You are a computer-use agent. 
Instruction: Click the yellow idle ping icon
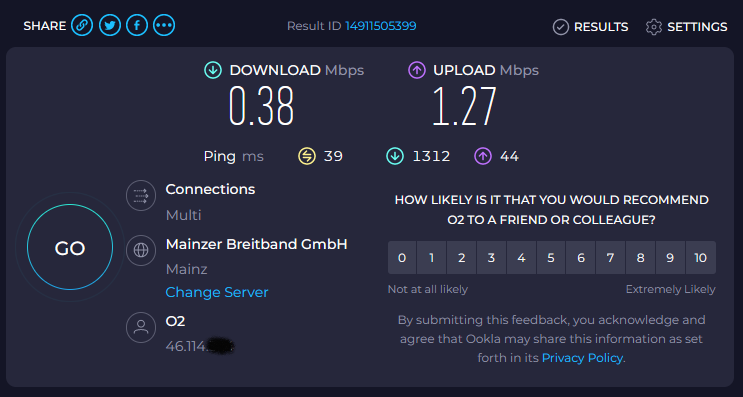tap(307, 156)
